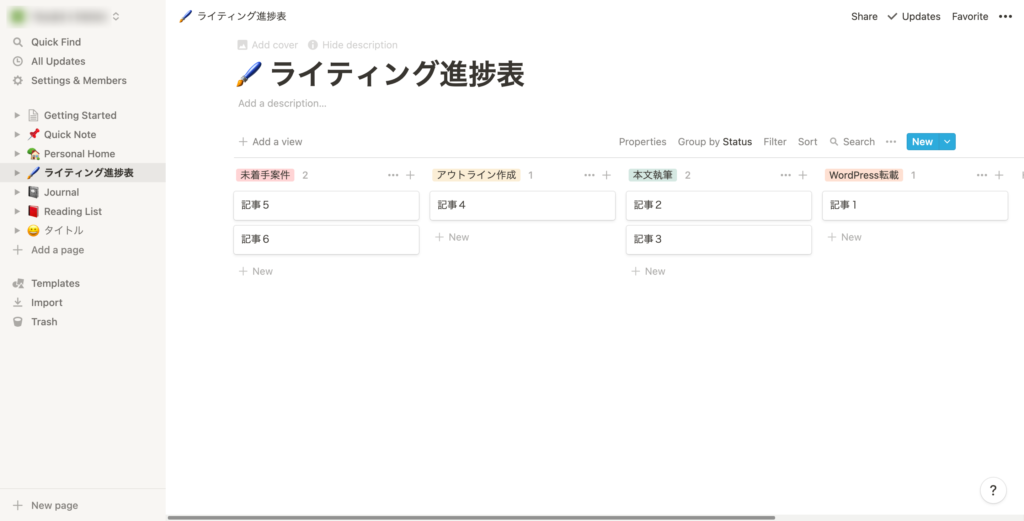This screenshot has width=1024, height=521.
Task: Click Search in the database toolbar
Action: click(x=852, y=142)
